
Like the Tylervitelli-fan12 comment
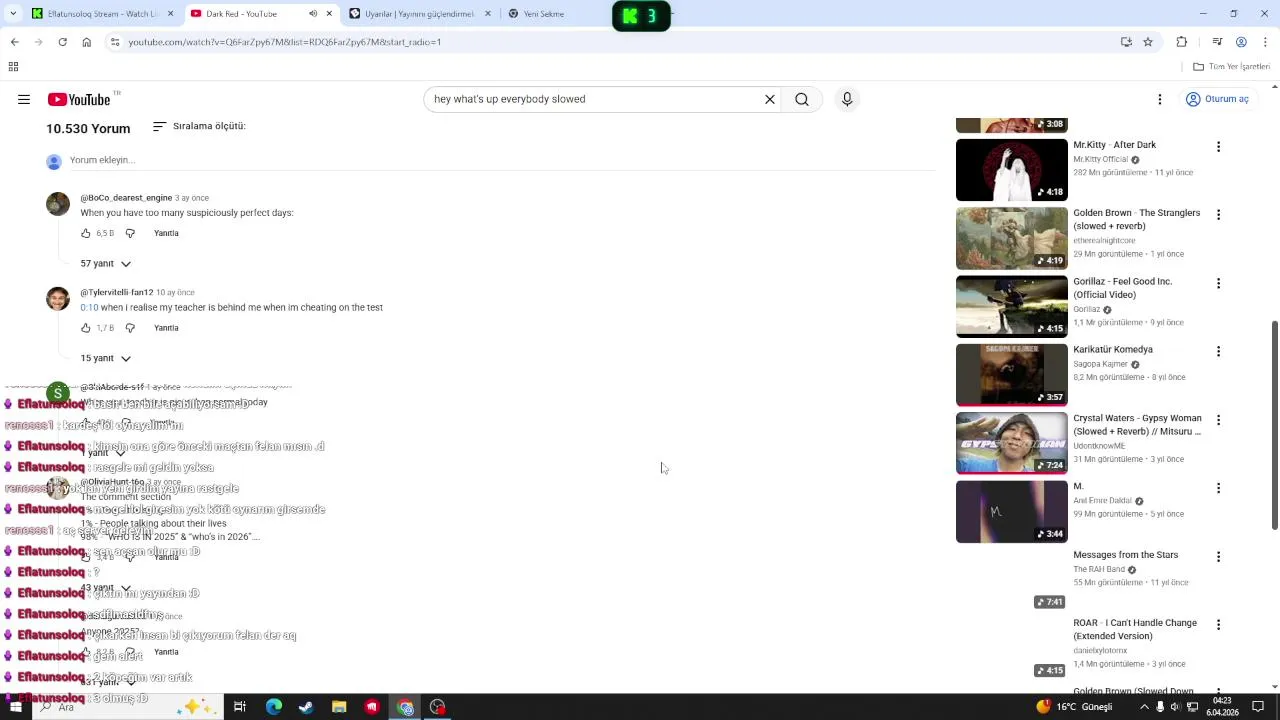[x=86, y=328]
